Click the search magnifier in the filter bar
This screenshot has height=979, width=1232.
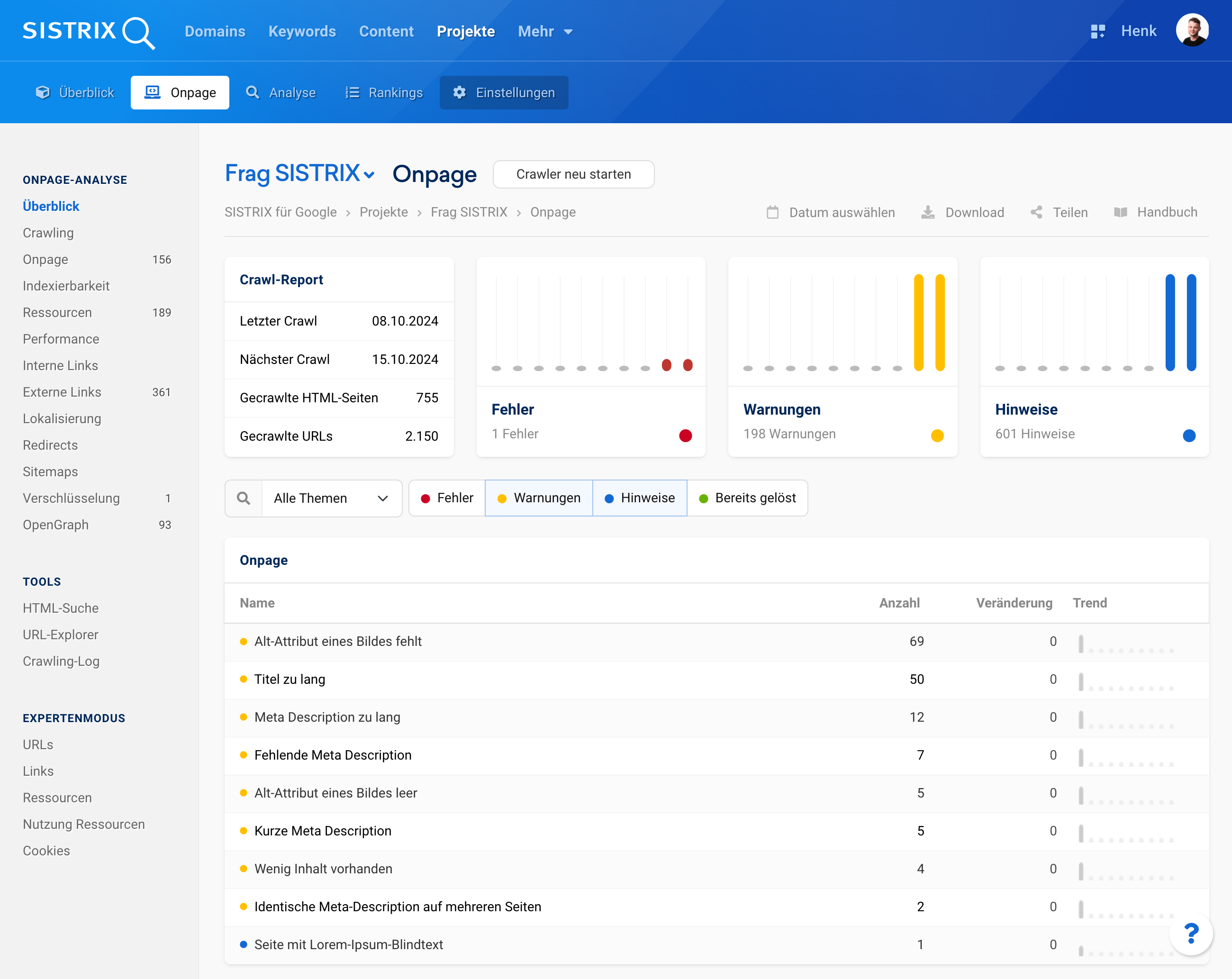coord(244,499)
